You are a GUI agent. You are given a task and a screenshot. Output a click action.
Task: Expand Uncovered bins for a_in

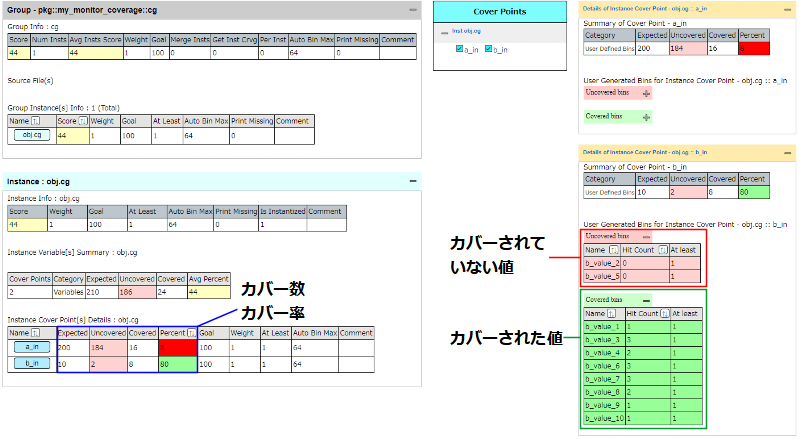646,94
